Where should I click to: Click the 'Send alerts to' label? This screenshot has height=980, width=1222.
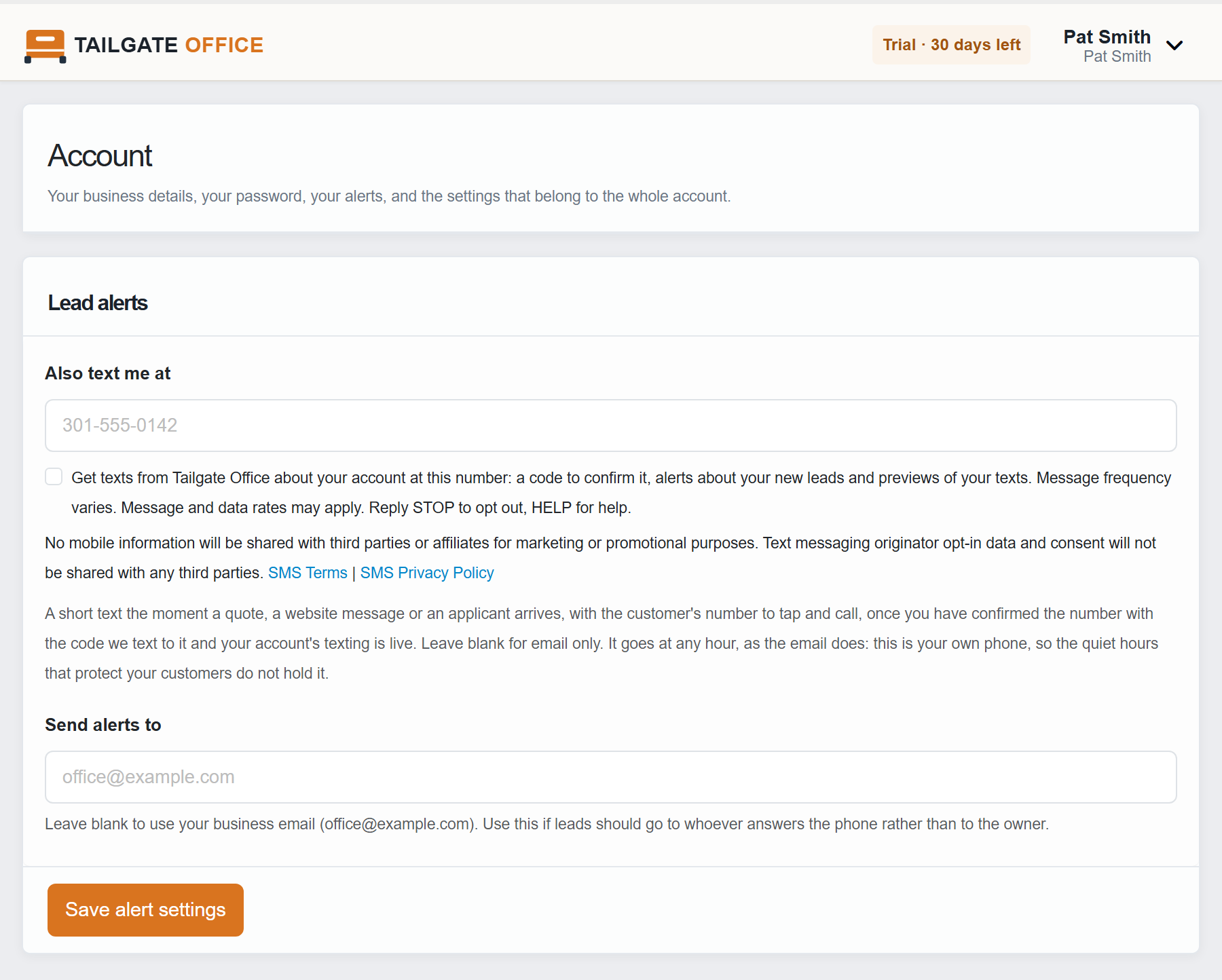[103, 725]
